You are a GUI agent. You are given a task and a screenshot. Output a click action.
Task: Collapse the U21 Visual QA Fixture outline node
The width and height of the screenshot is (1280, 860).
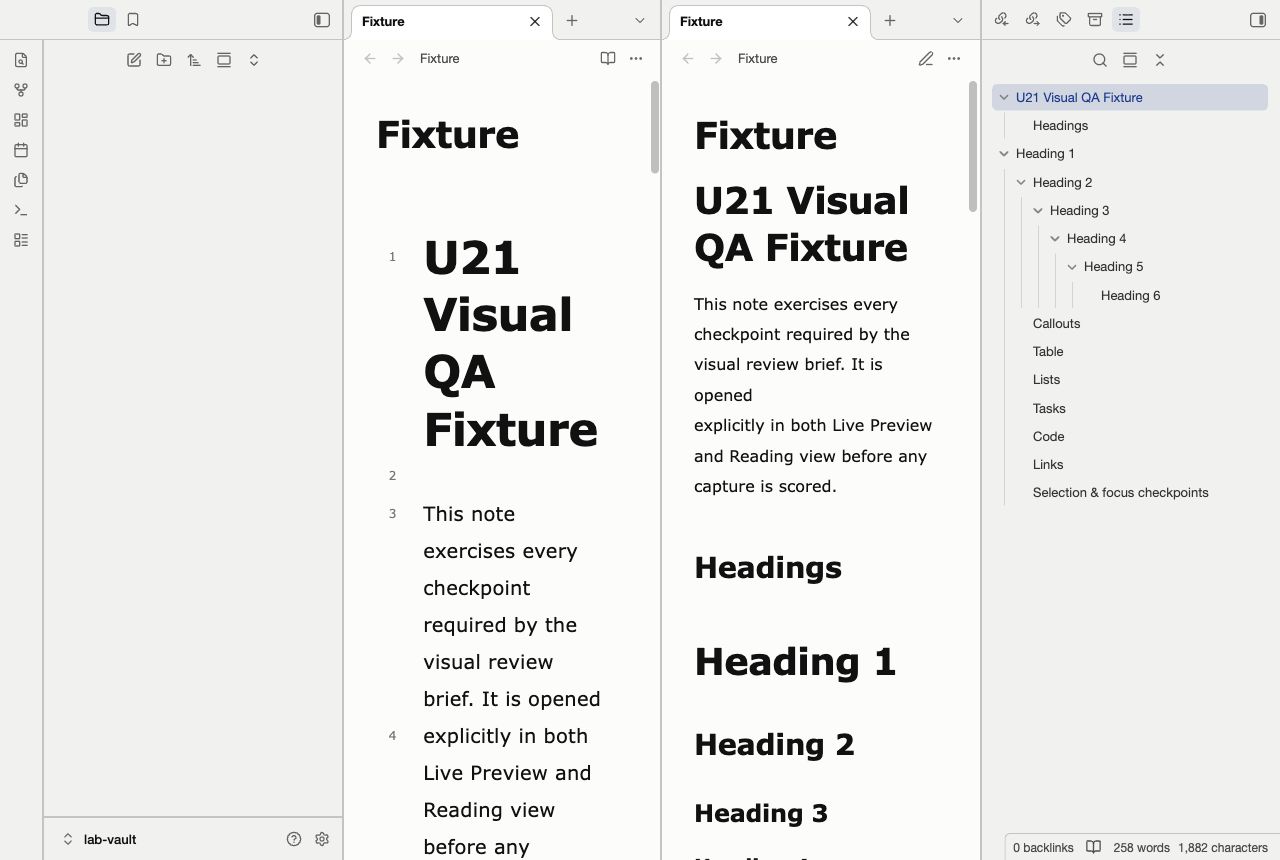pos(1004,97)
